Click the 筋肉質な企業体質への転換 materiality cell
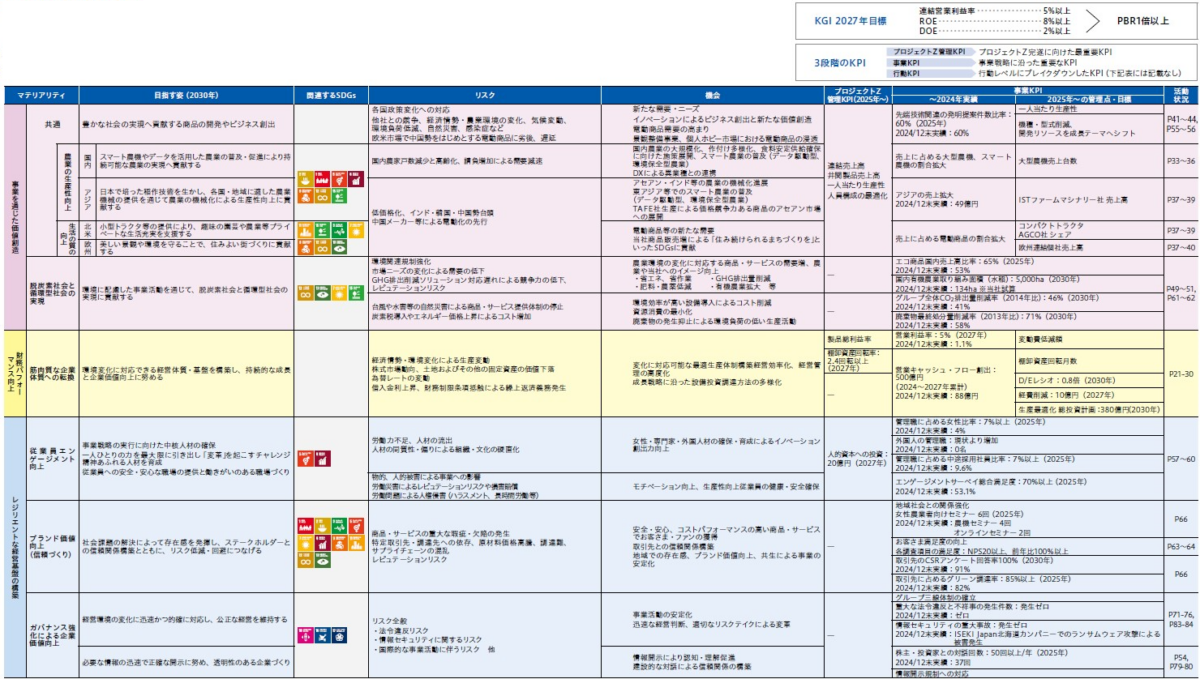This screenshot has width=1200, height=679. pos(54,372)
